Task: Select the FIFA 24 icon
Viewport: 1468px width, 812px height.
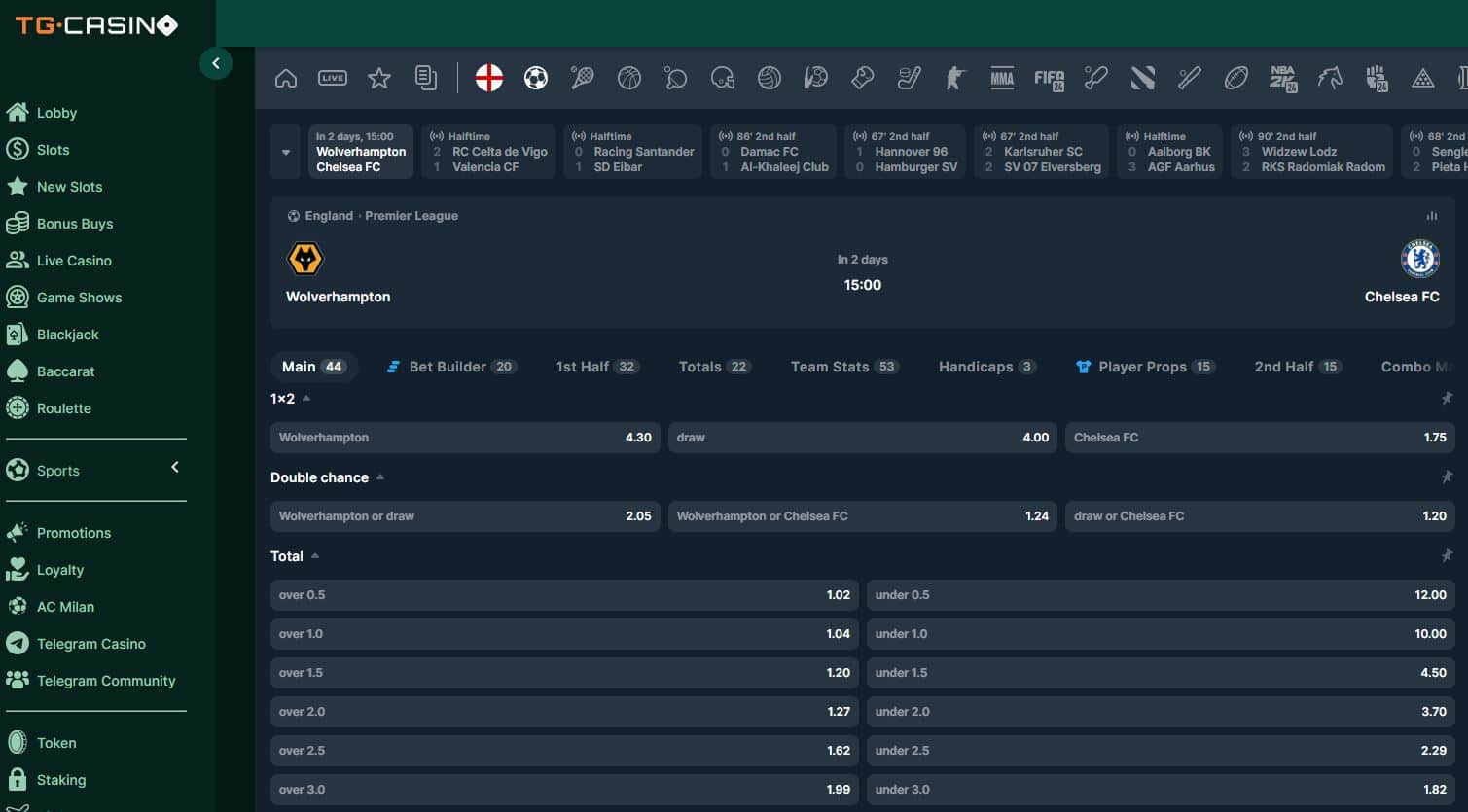Action: tap(1050, 80)
